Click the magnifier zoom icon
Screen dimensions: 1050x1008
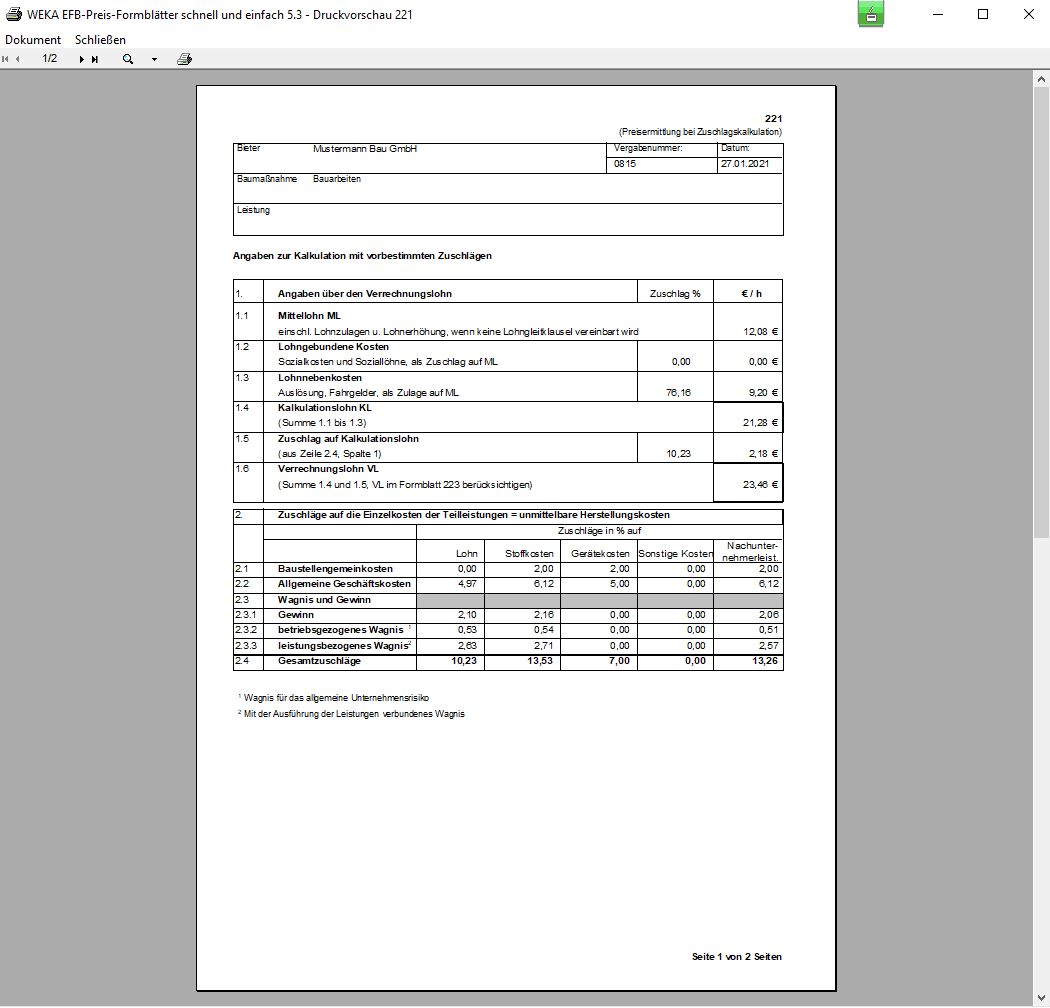click(x=128, y=59)
